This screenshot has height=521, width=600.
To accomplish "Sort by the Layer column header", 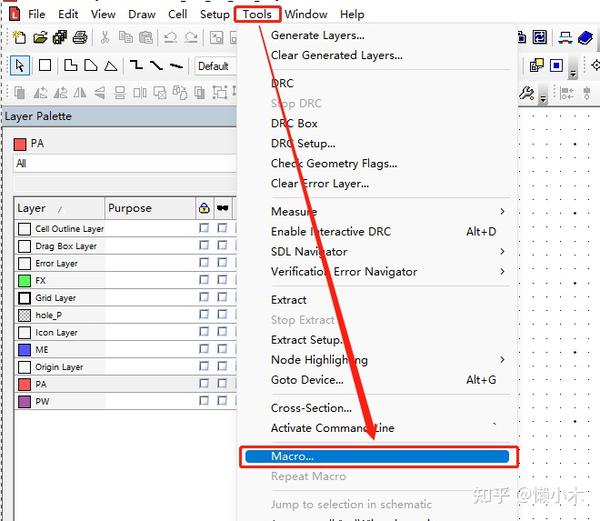I will pos(59,208).
